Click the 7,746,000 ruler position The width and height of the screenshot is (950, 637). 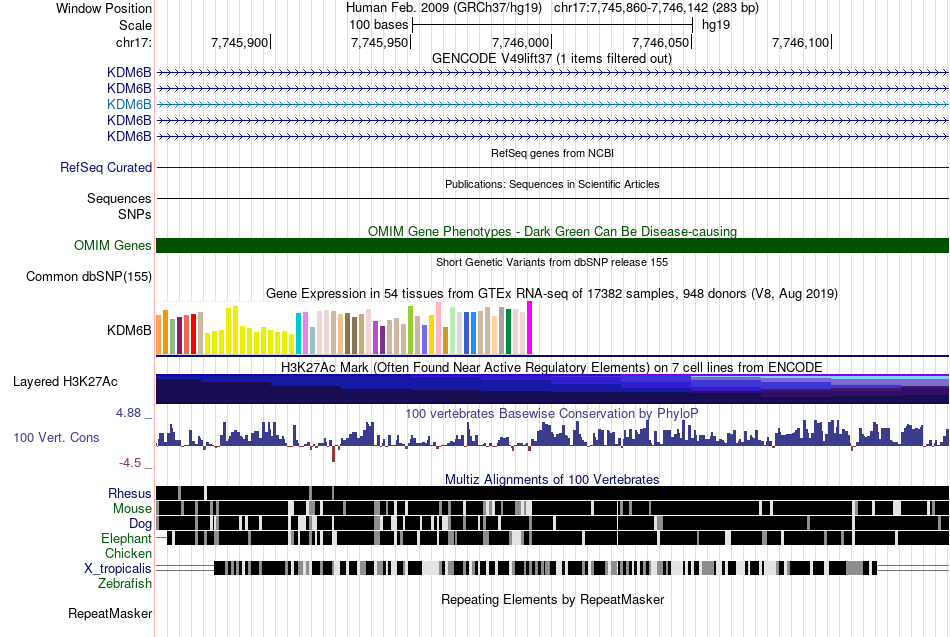point(520,42)
